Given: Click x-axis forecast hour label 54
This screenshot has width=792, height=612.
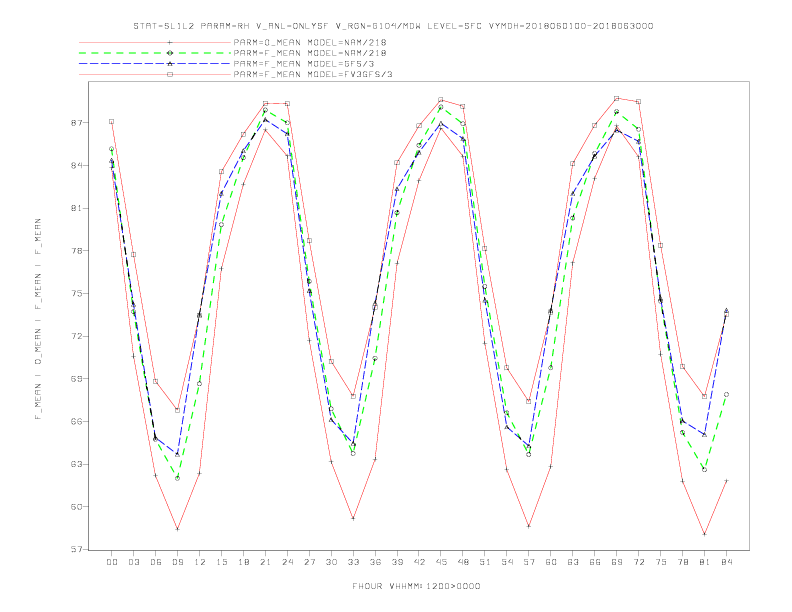Looking at the screenshot, I should pyautogui.click(x=507, y=562).
